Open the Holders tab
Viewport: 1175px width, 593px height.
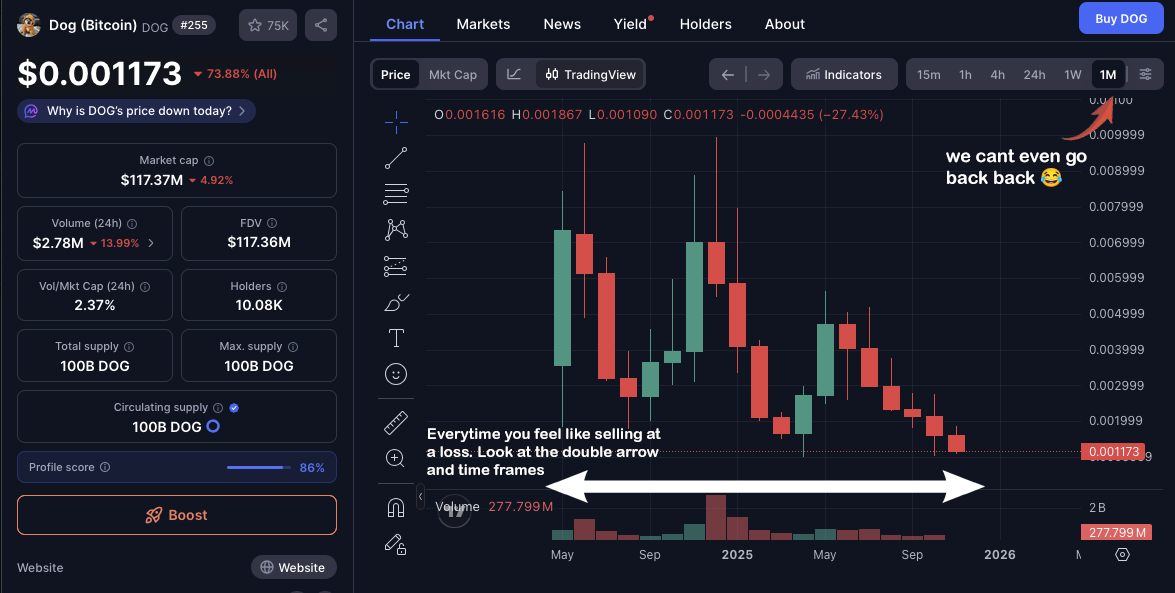click(705, 24)
